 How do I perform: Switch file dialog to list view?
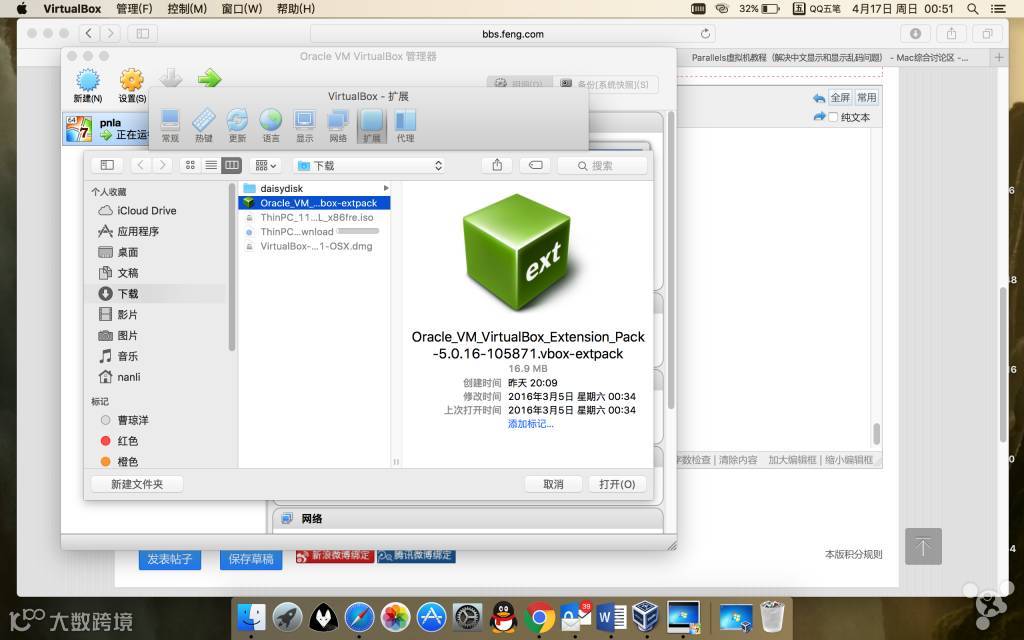tap(211, 165)
